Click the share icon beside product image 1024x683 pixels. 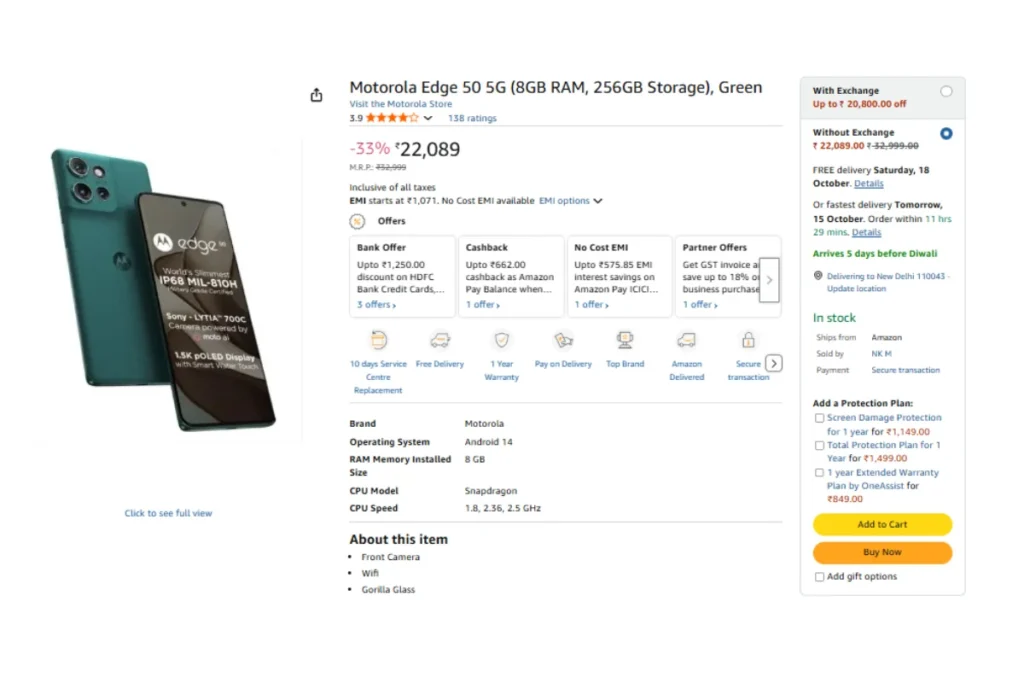(317, 95)
